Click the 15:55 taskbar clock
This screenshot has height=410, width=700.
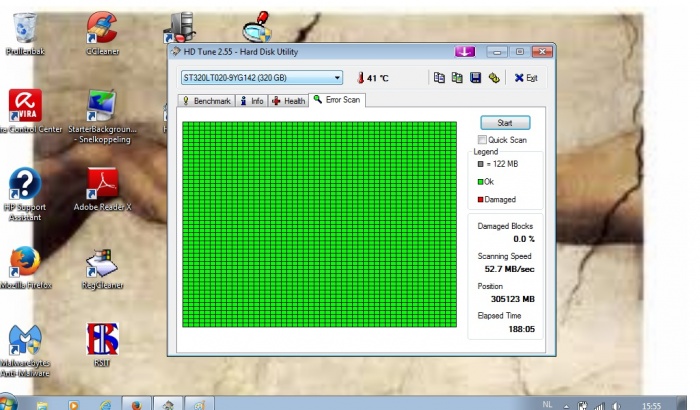coord(651,406)
